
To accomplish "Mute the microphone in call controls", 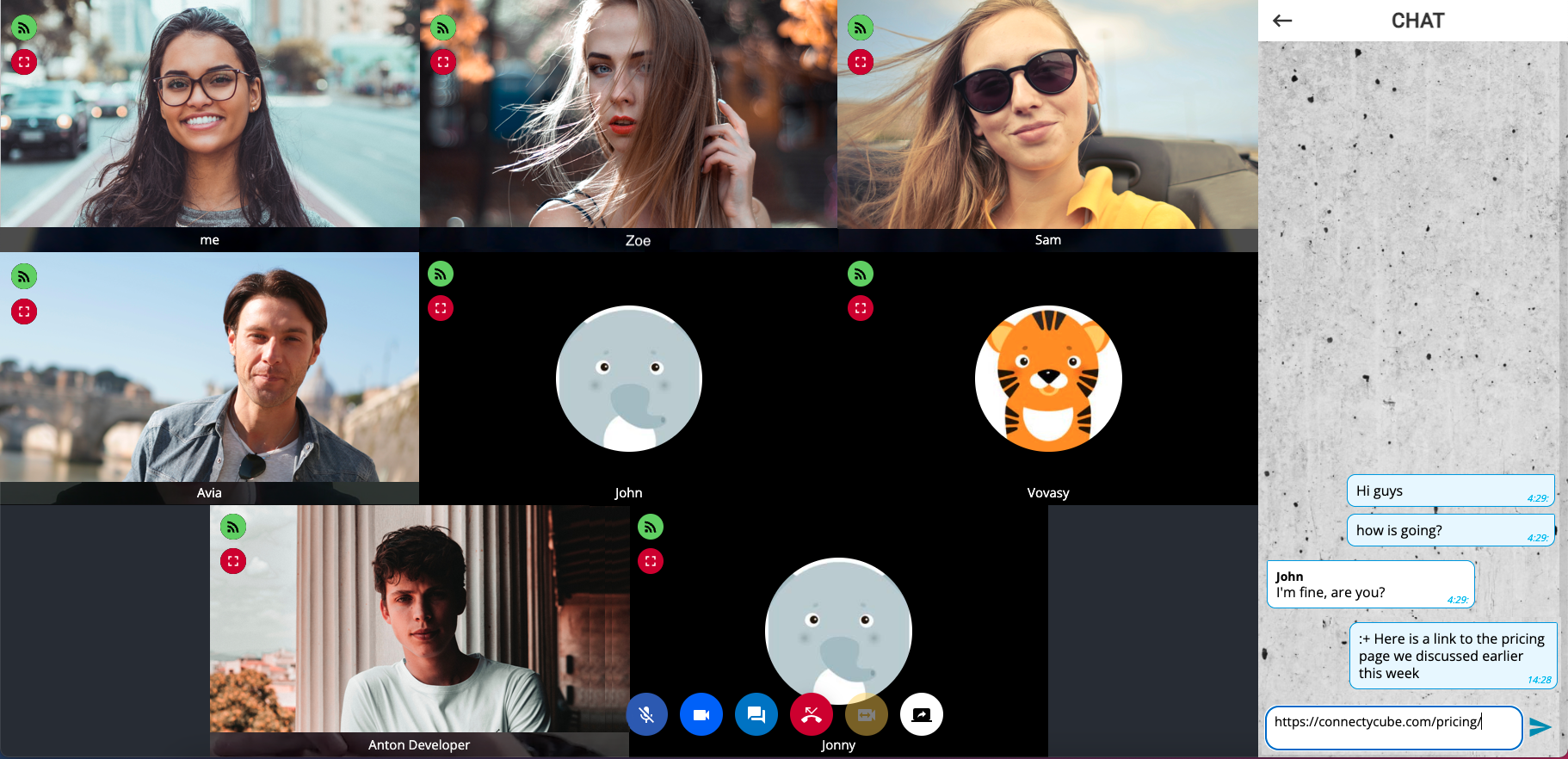I will 646,715.
